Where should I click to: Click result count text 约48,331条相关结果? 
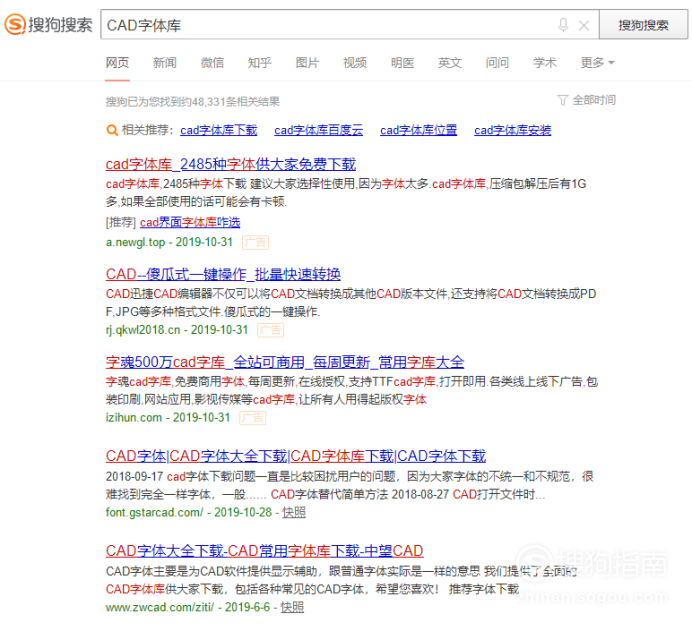[231, 102]
